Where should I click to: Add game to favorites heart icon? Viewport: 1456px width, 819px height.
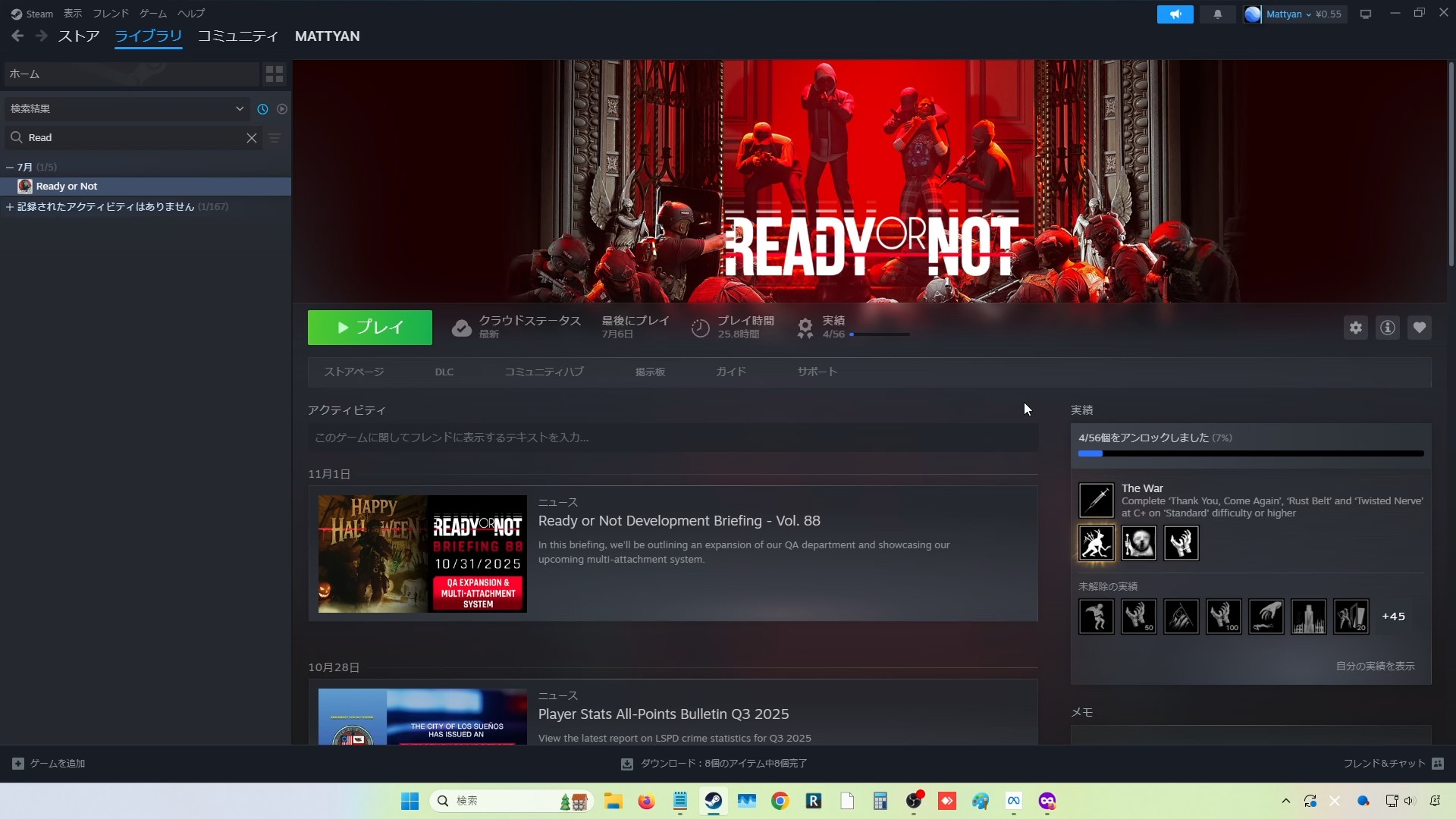tap(1419, 328)
